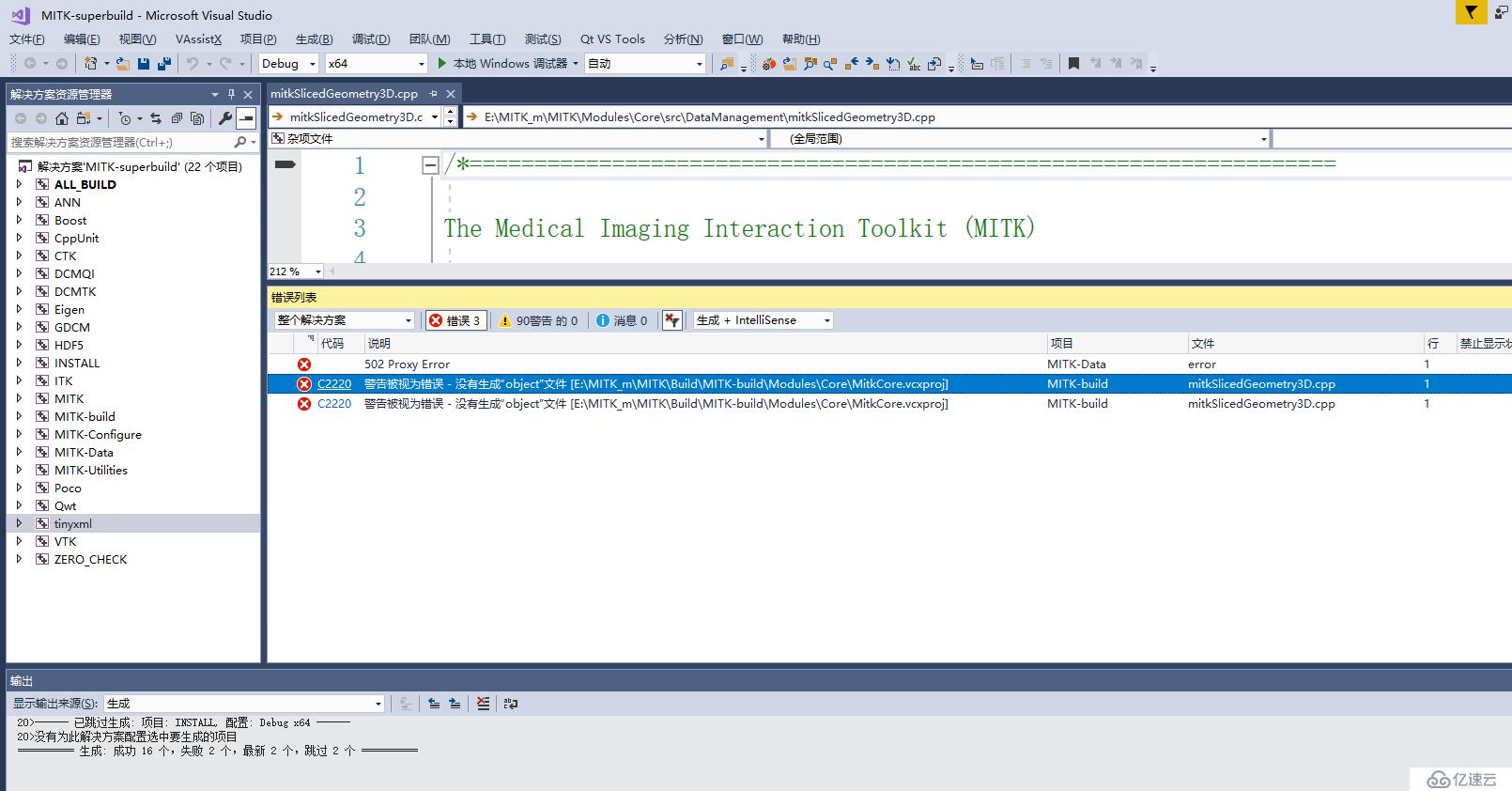The width and height of the screenshot is (1512, 791).
Task: Click the pending changes filter clock icon
Action: tap(125, 118)
